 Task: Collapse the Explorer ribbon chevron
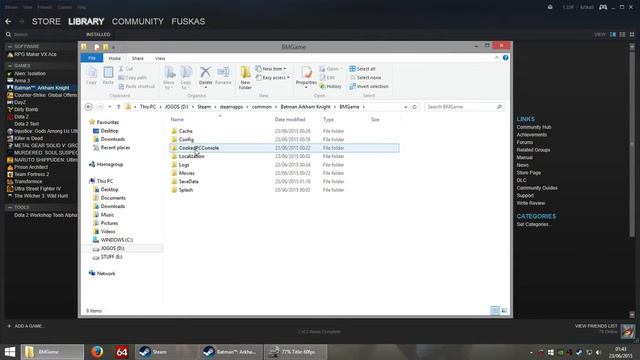[496, 58]
